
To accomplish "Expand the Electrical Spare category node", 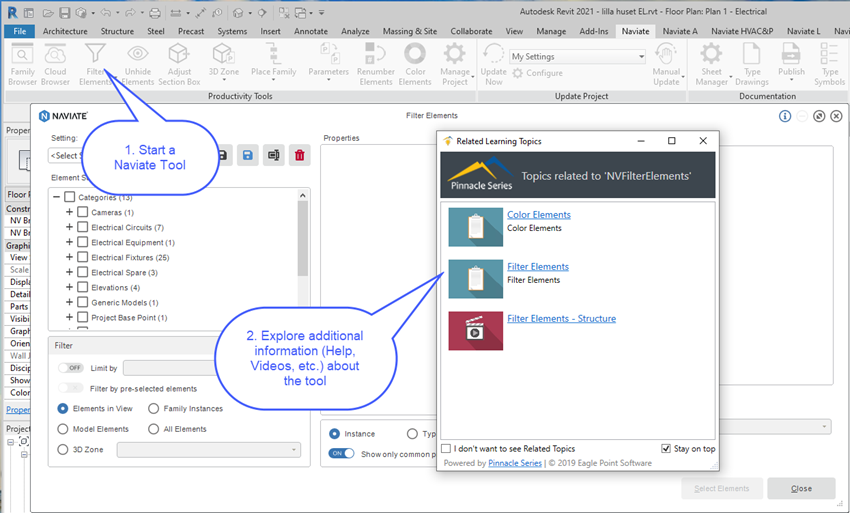I will [69, 272].
